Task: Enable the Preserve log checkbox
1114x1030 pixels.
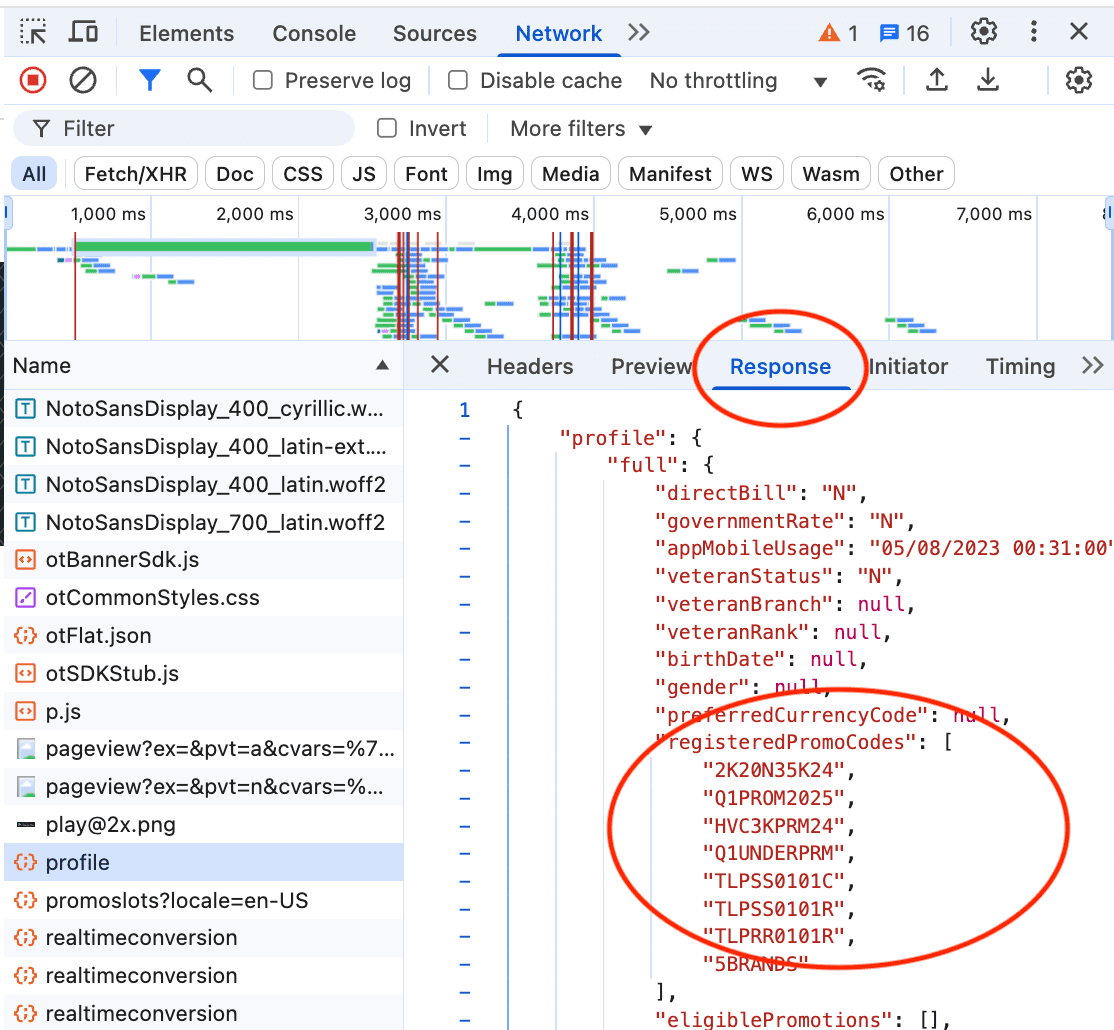Action: [x=263, y=80]
